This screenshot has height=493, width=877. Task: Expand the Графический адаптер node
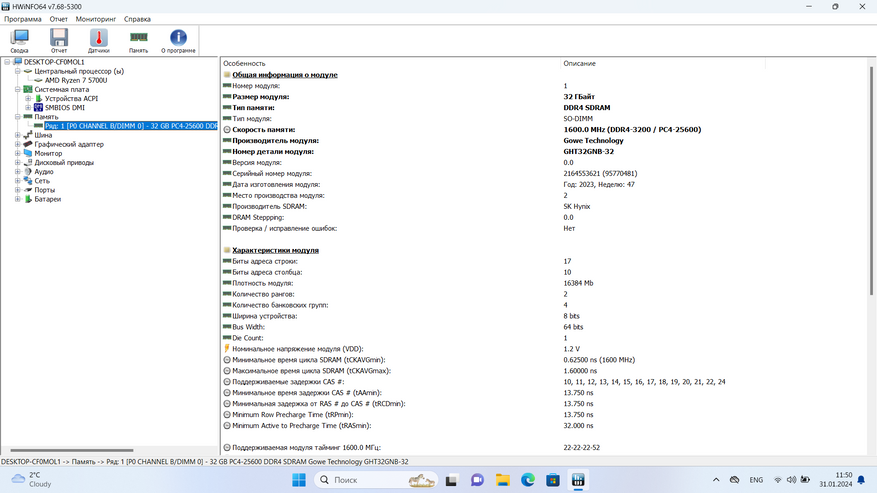18,144
